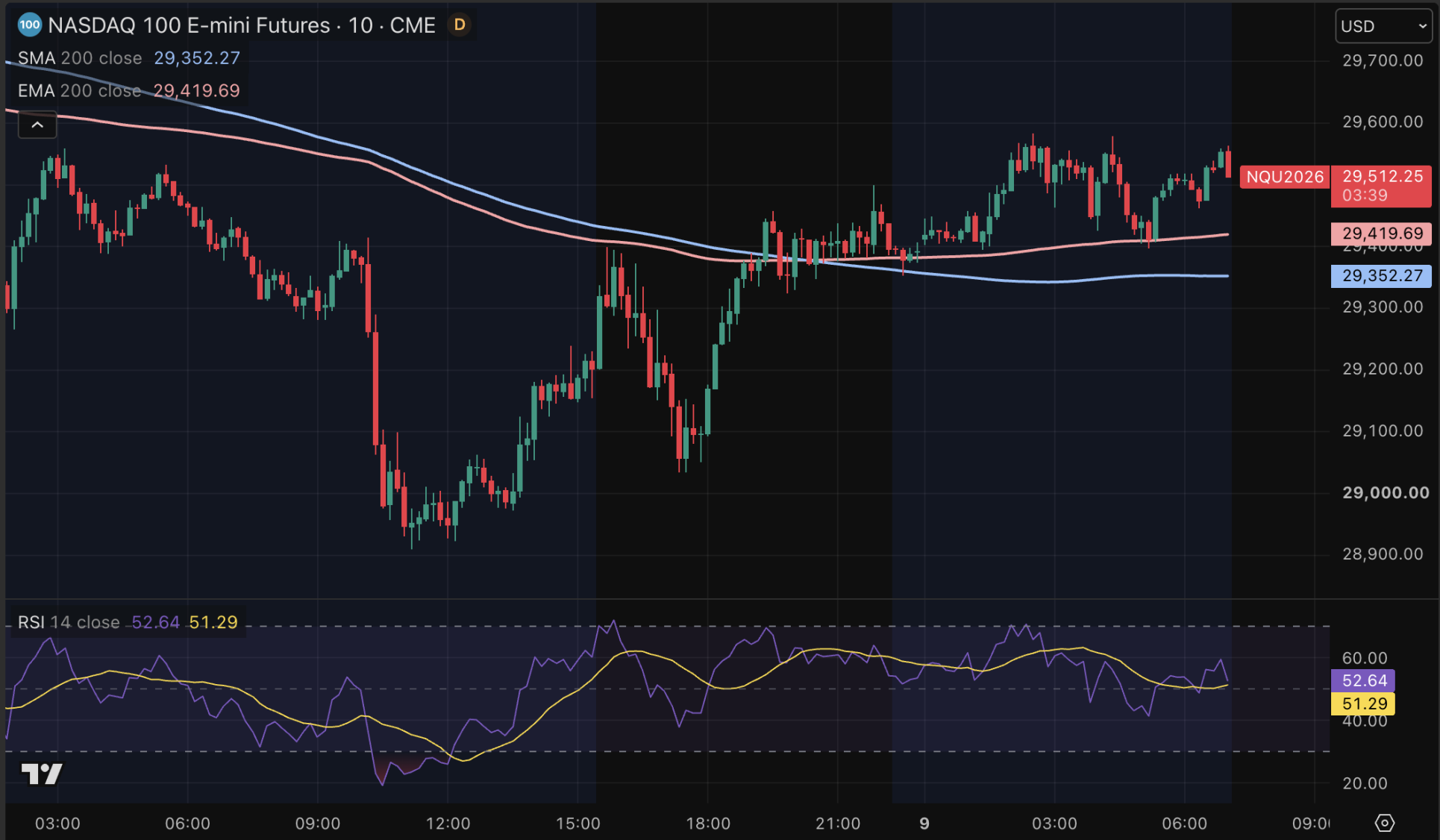Click the EMA price tag 29,419.69

click(x=1381, y=233)
